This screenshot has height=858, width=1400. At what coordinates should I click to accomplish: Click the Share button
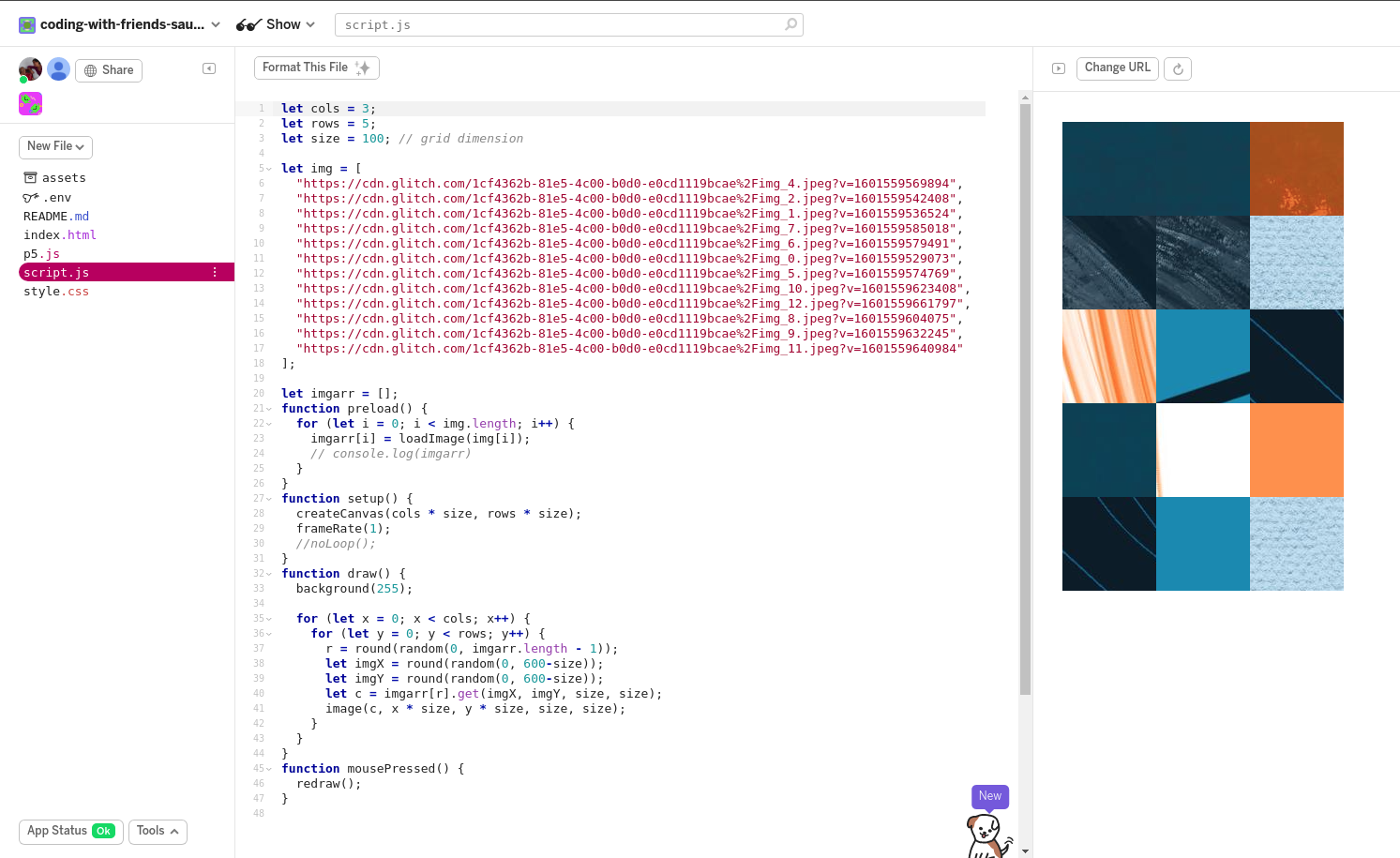109,70
